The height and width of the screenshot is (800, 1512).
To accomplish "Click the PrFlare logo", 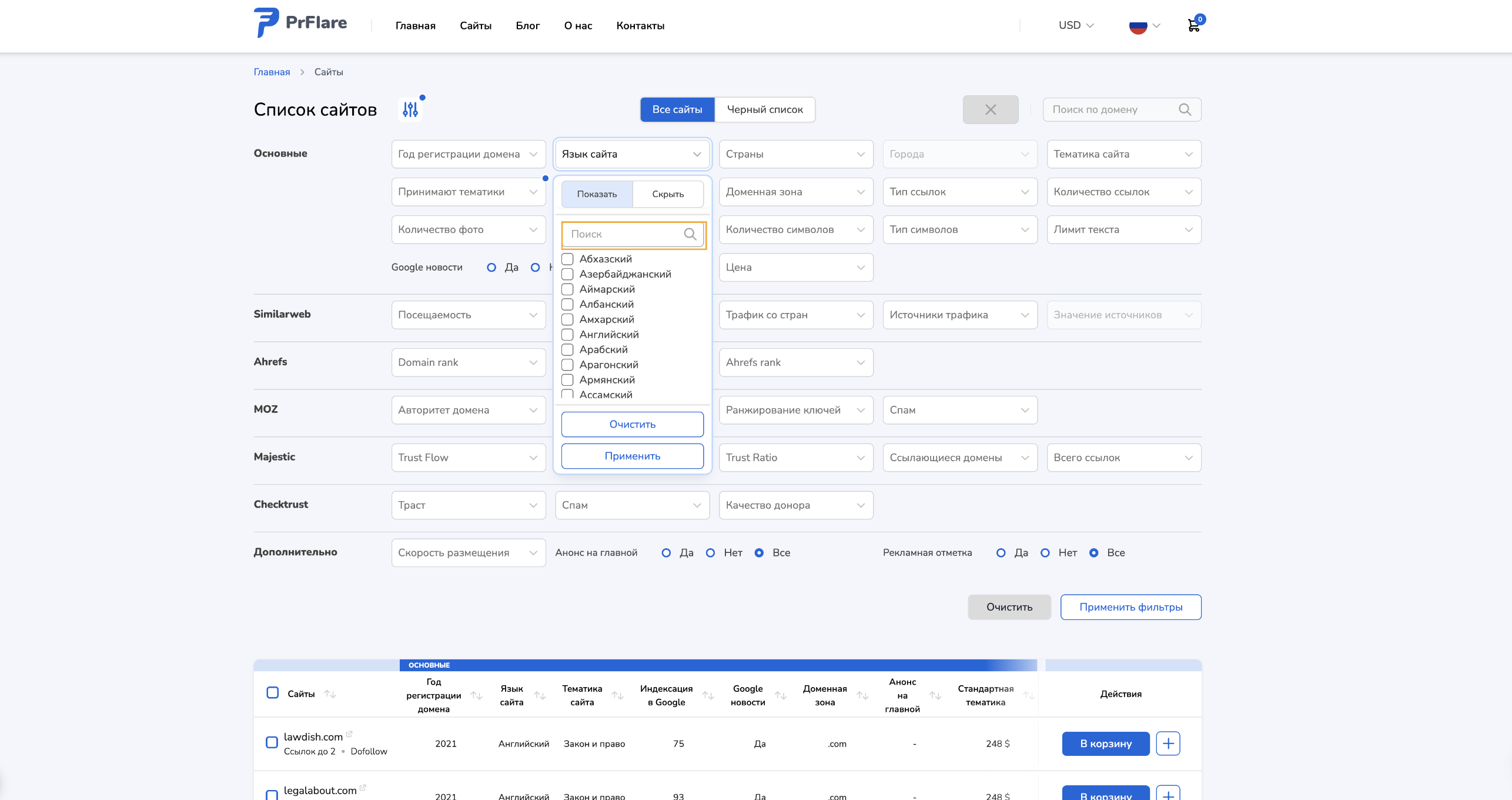I will coord(300,23).
